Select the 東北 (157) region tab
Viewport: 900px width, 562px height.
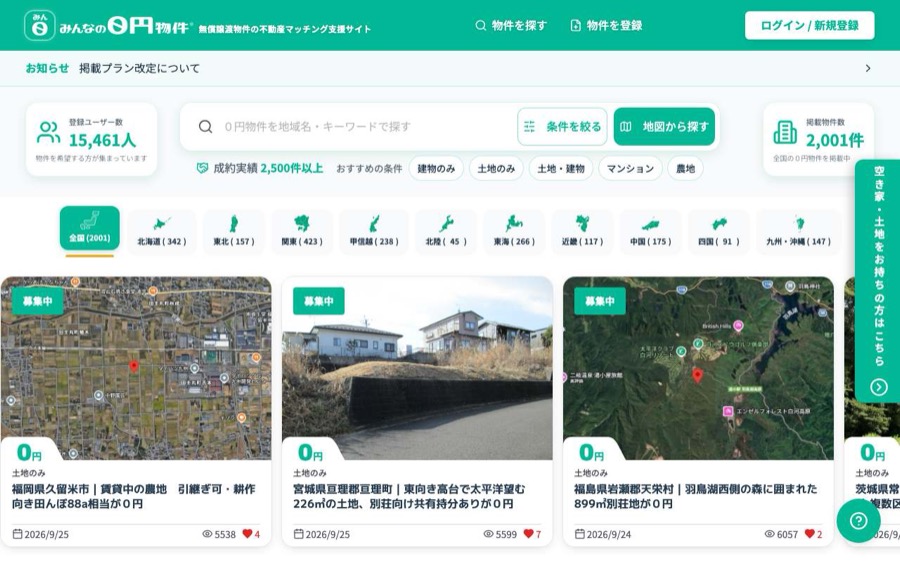point(234,231)
